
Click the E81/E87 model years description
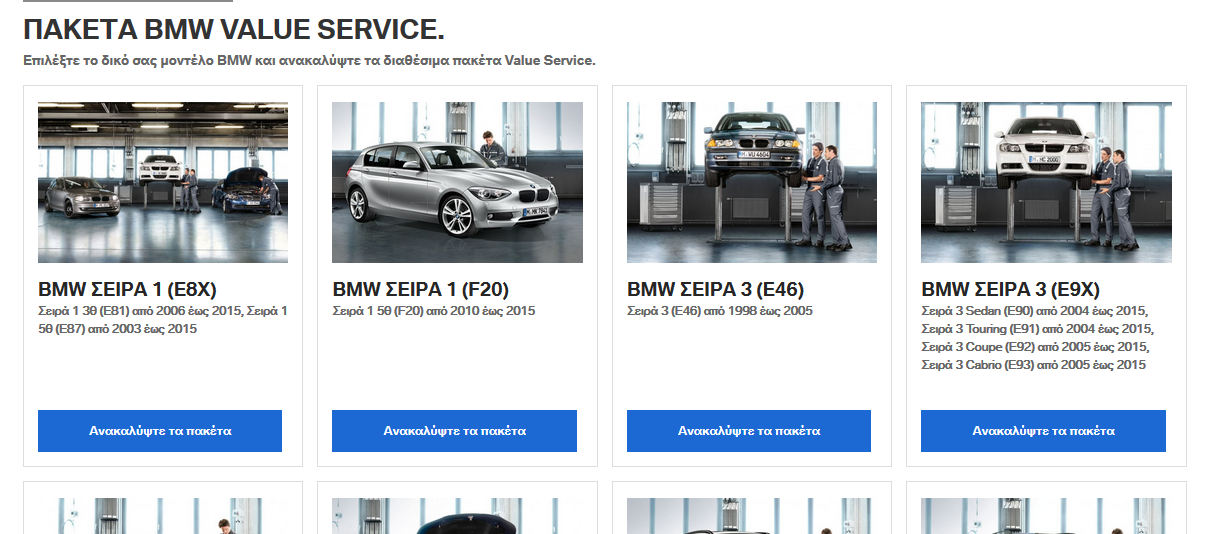pos(163,320)
